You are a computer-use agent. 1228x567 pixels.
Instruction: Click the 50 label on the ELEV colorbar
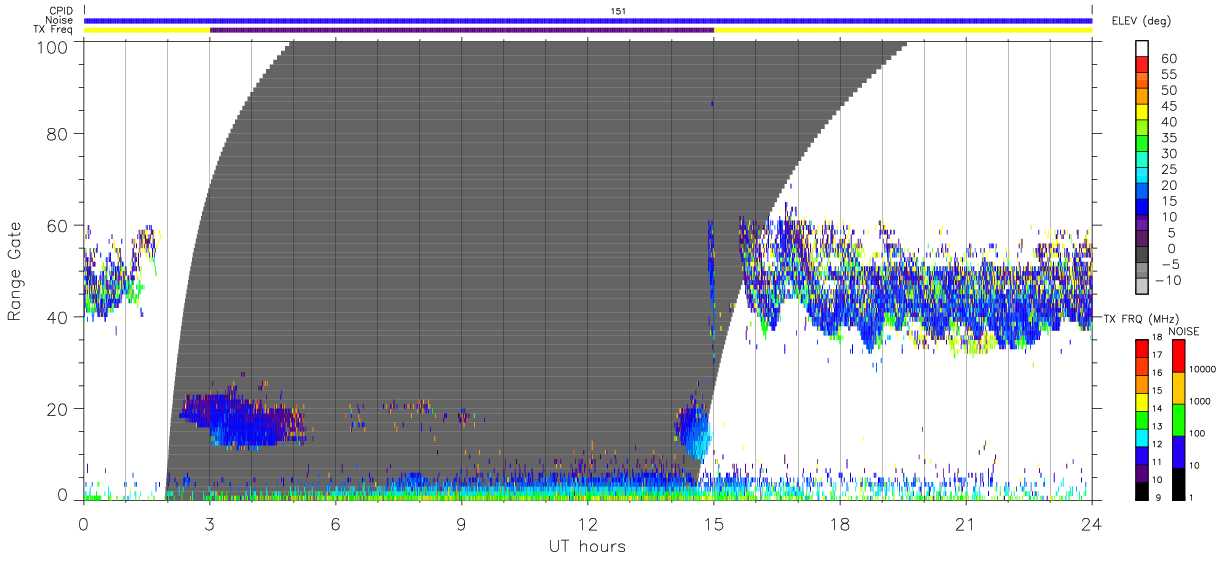1168,91
